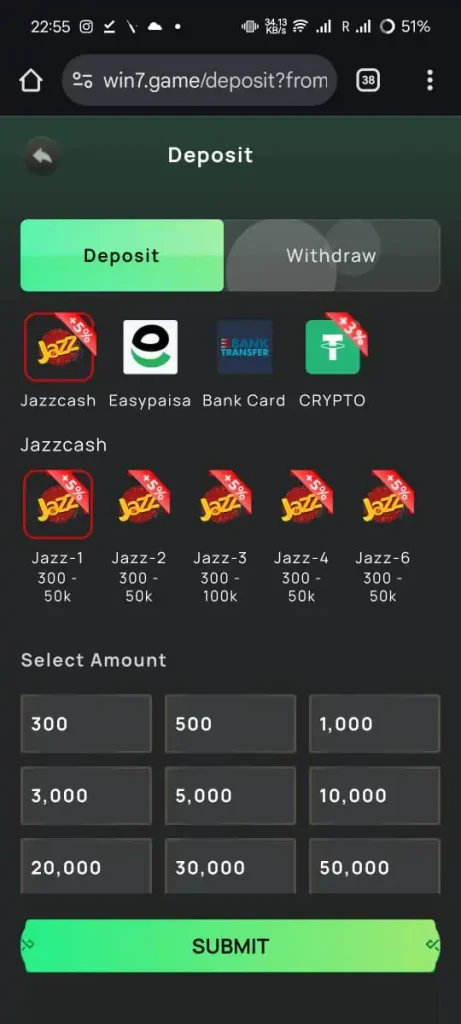The height and width of the screenshot is (1024, 461).
Task: Open the browser three-dot menu
Action: [x=430, y=80]
